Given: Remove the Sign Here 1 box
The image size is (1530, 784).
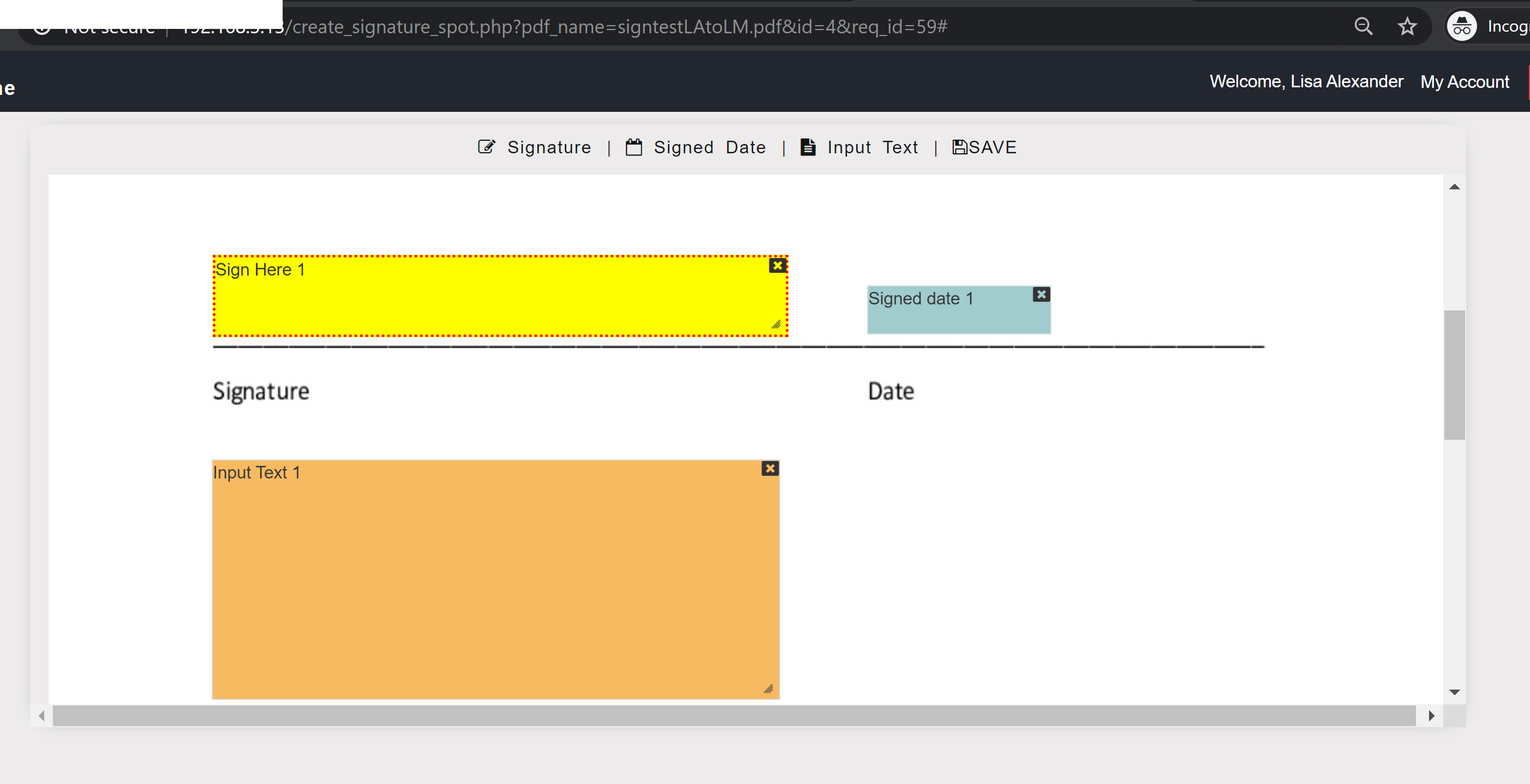Looking at the screenshot, I should point(778,266).
